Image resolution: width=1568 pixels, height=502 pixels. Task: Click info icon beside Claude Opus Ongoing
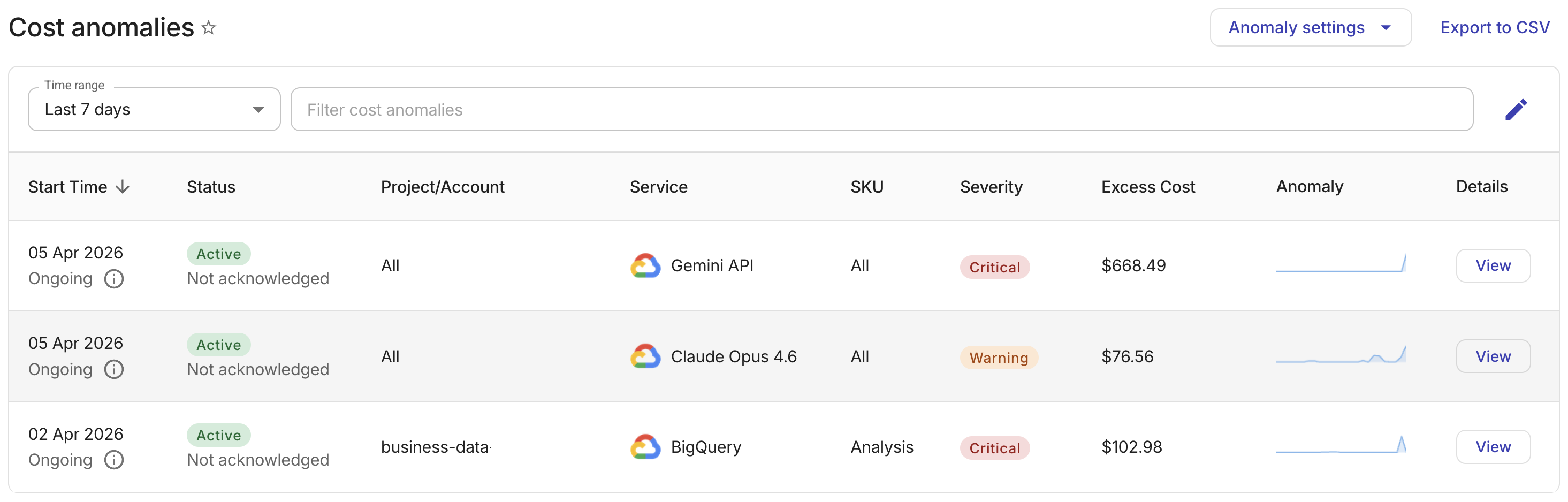coord(114,369)
